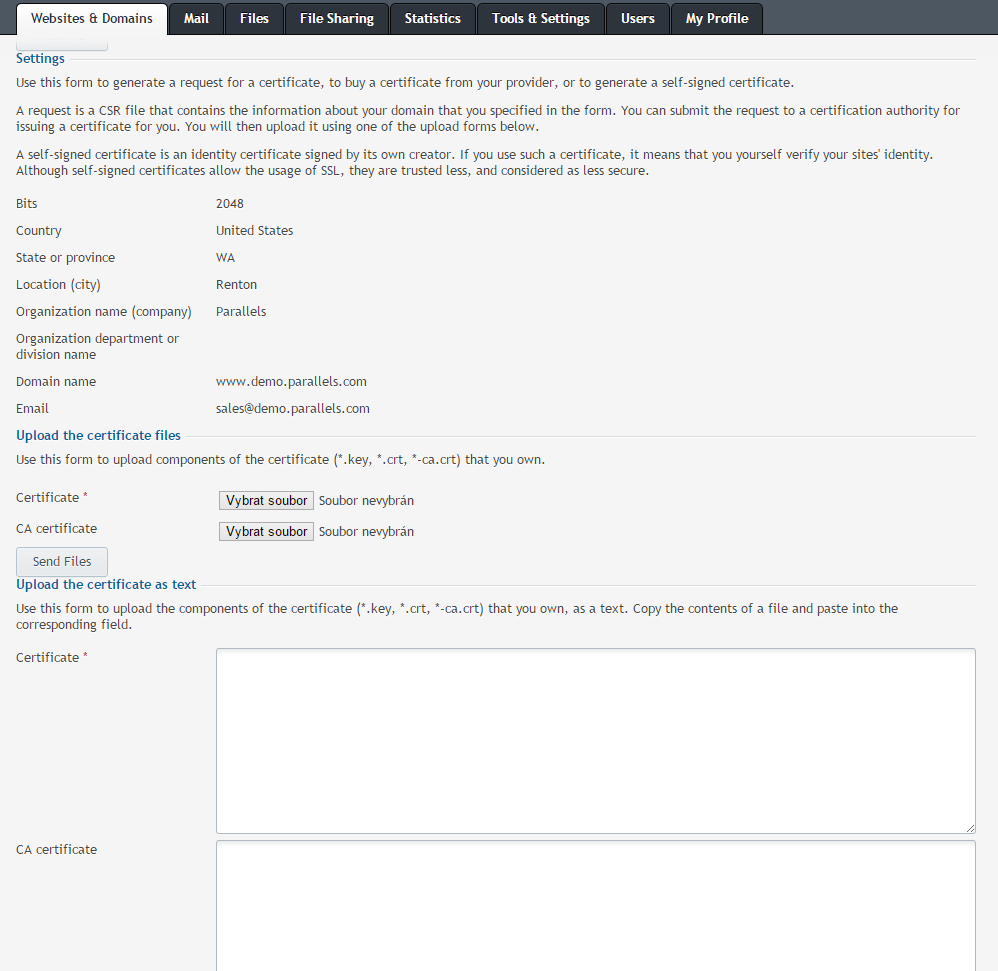This screenshot has height=971, width=998.
Task: Click the www.demo.parallels.com domain name value
Action: [291, 382]
